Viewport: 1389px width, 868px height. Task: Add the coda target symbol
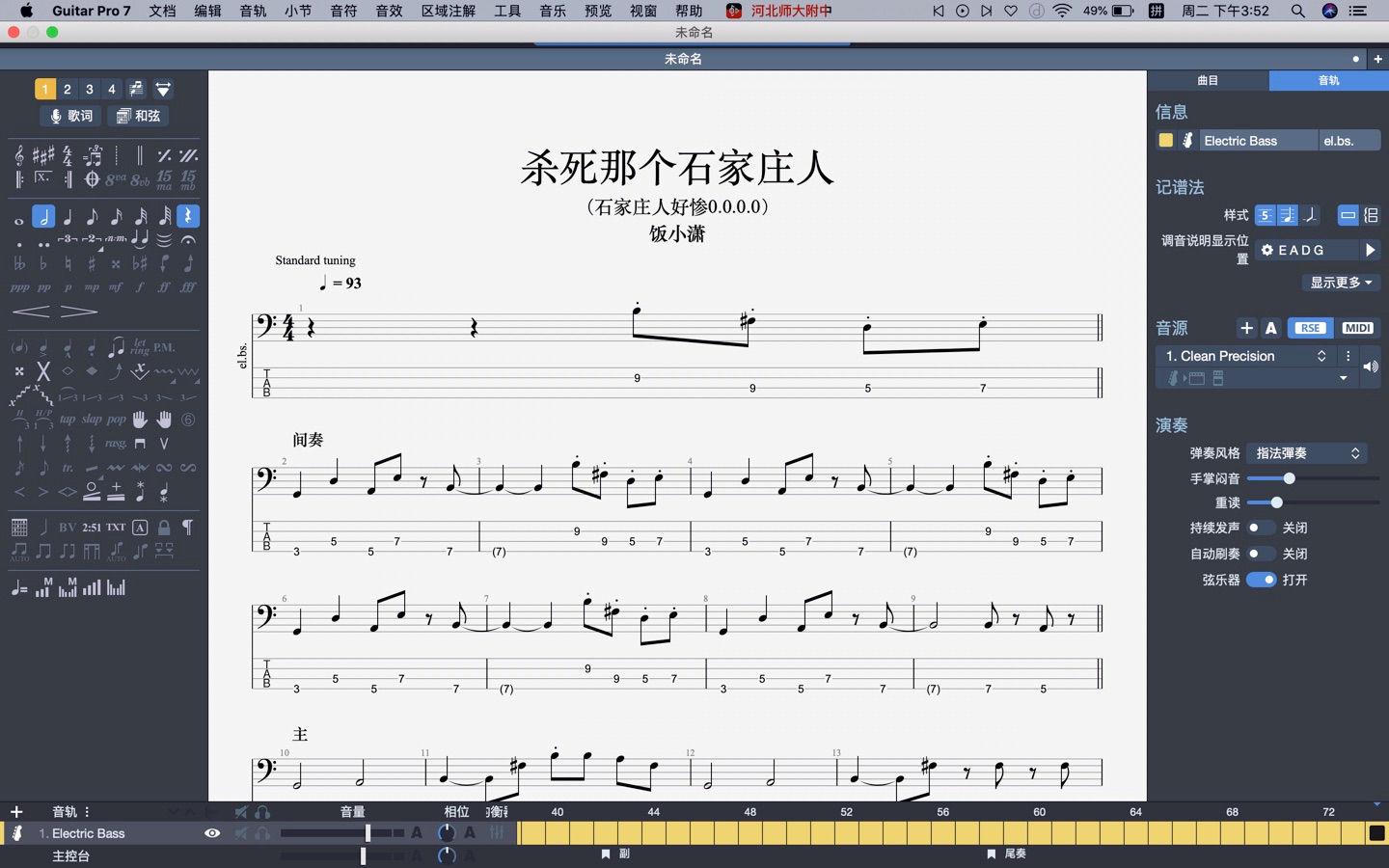click(x=92, y=179)
